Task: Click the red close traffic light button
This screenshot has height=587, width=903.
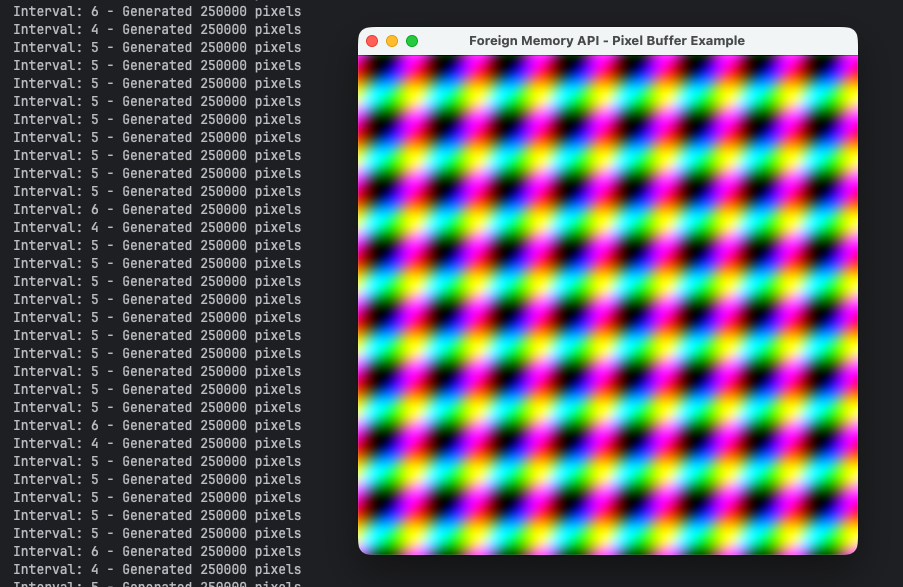Action: click(372, 41)
